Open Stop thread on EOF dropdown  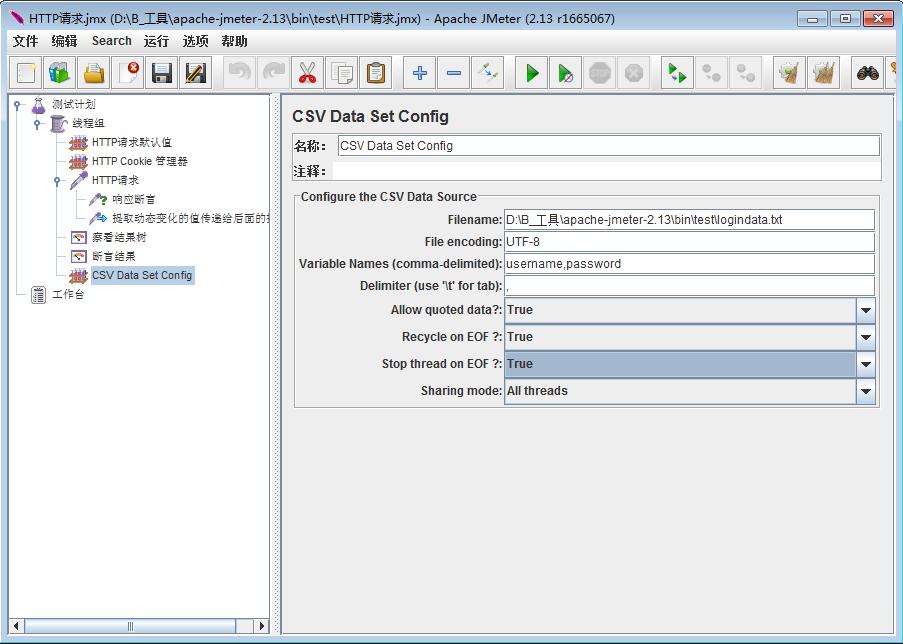(x=865, y=365)
